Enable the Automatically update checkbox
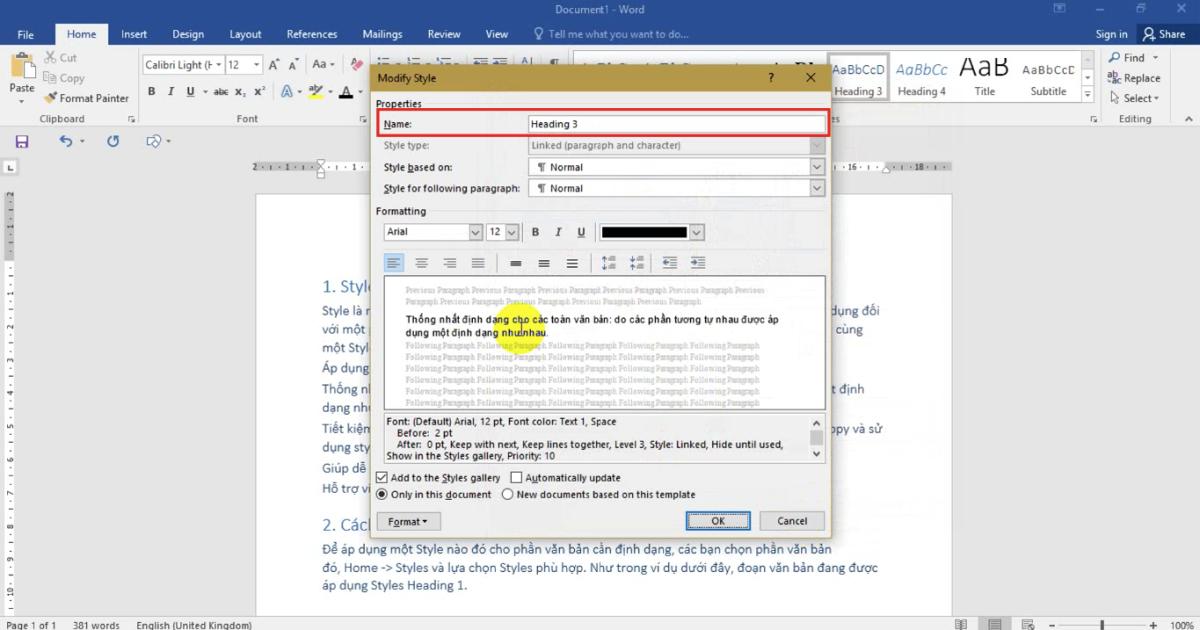Image resolution: width=1200 pixels, height=630 pixels. [x=517, y=478]
